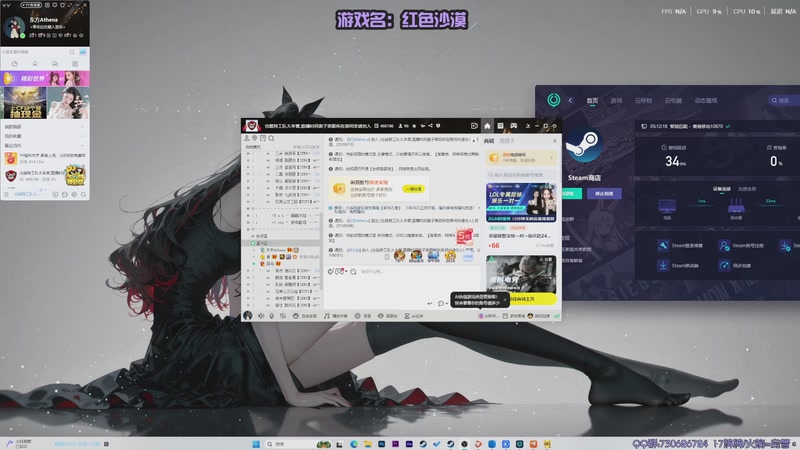Open the 云存档 tab in accelerator

pos(643,101)
